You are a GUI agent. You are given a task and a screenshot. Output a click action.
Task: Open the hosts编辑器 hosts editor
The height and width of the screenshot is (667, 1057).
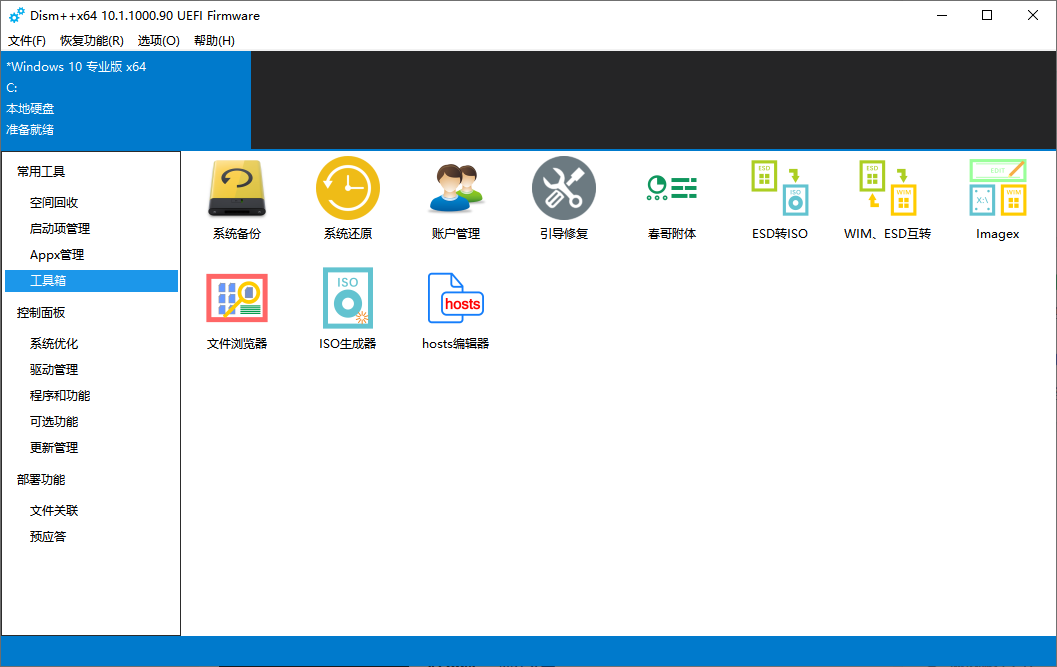456,310
